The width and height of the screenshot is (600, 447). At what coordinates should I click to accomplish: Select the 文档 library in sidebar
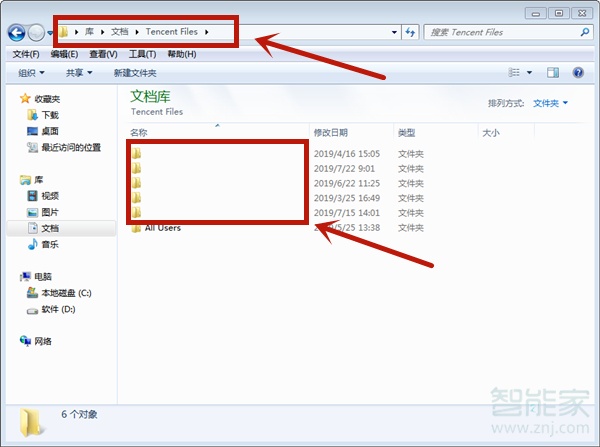point(50,228)
